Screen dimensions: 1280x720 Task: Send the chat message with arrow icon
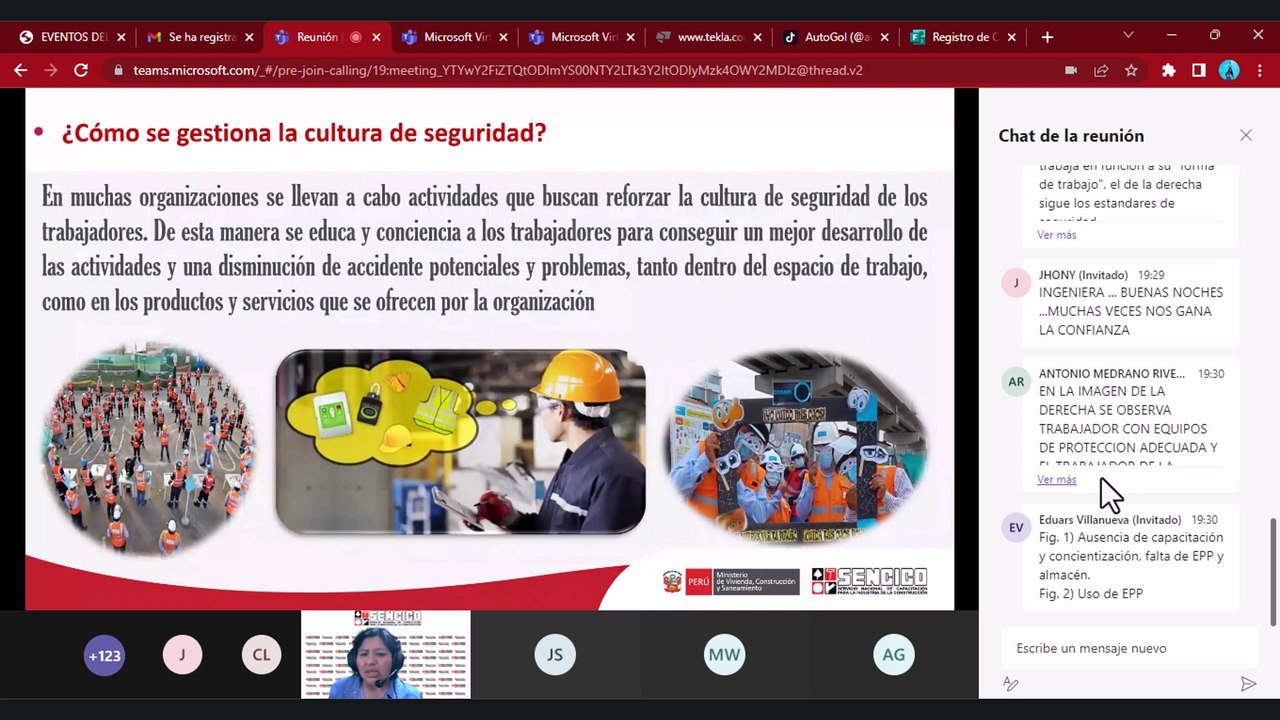coord(1248,684)
